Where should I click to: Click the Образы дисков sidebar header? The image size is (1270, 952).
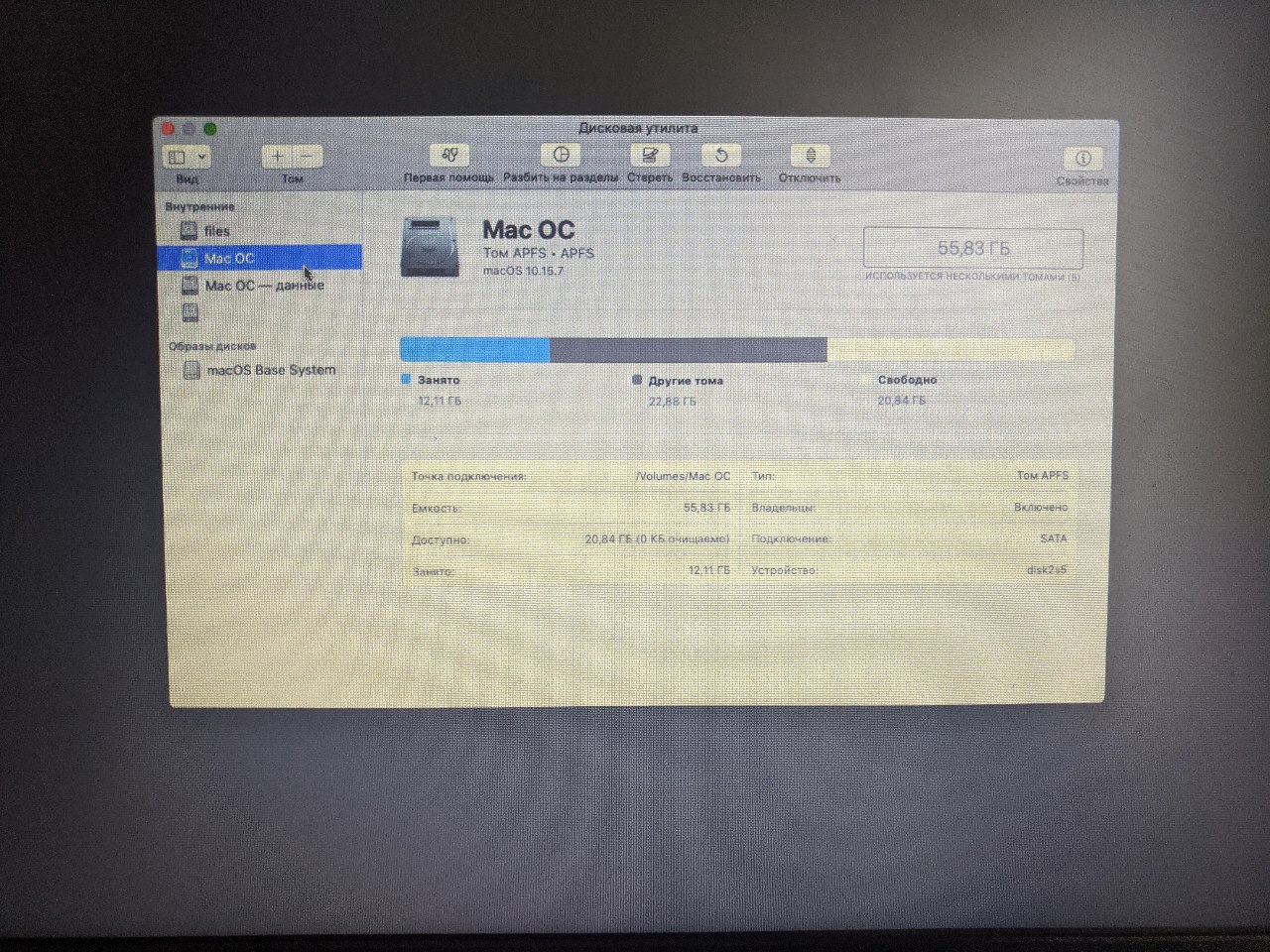tap(212, 346)
